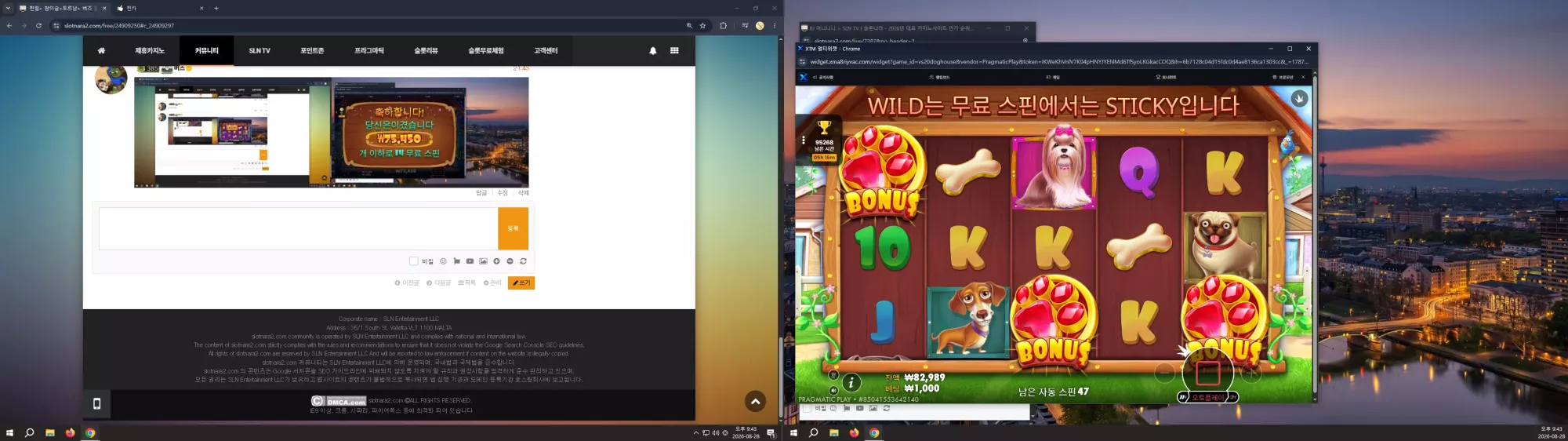Tick the 비밀 checkbox in the background window
The width and height of the screenshot is (1568, 441).
[x=807, y=408]
